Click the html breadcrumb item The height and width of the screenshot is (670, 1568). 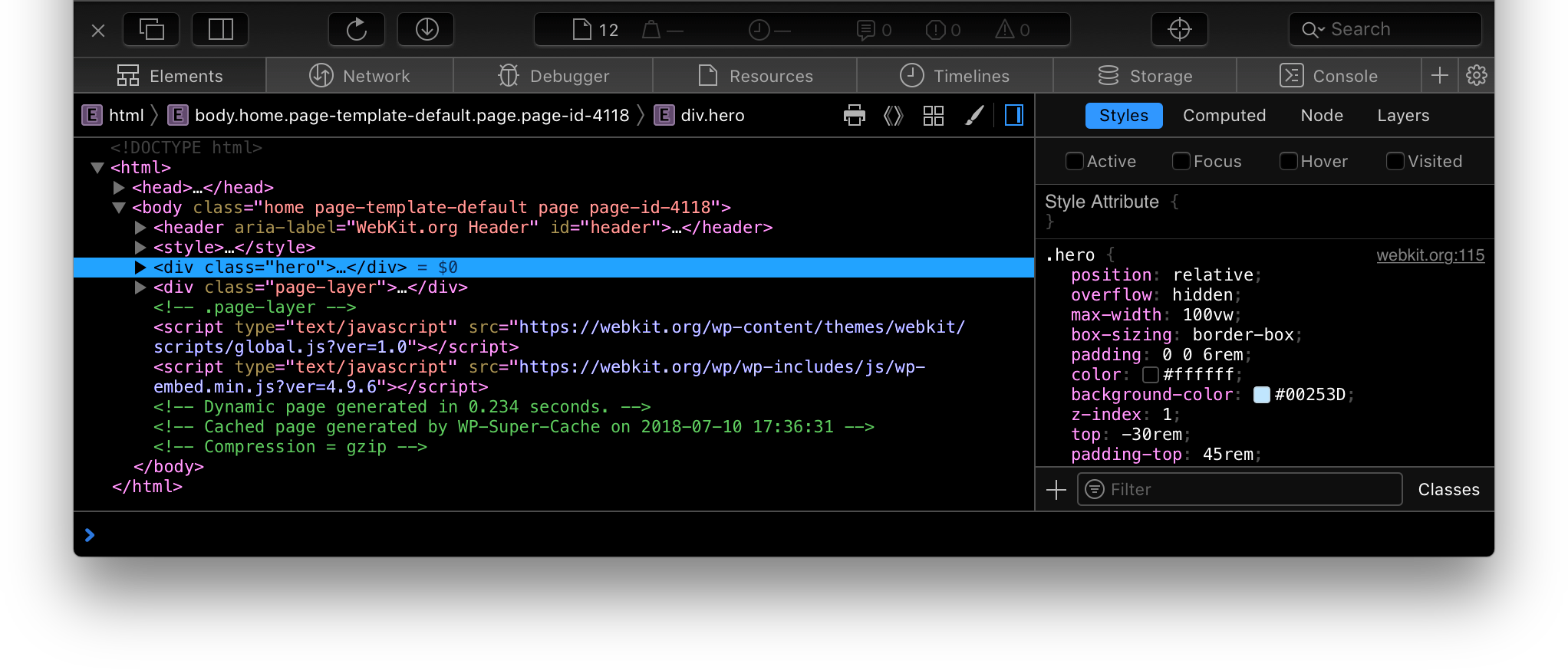coord(114,116)
